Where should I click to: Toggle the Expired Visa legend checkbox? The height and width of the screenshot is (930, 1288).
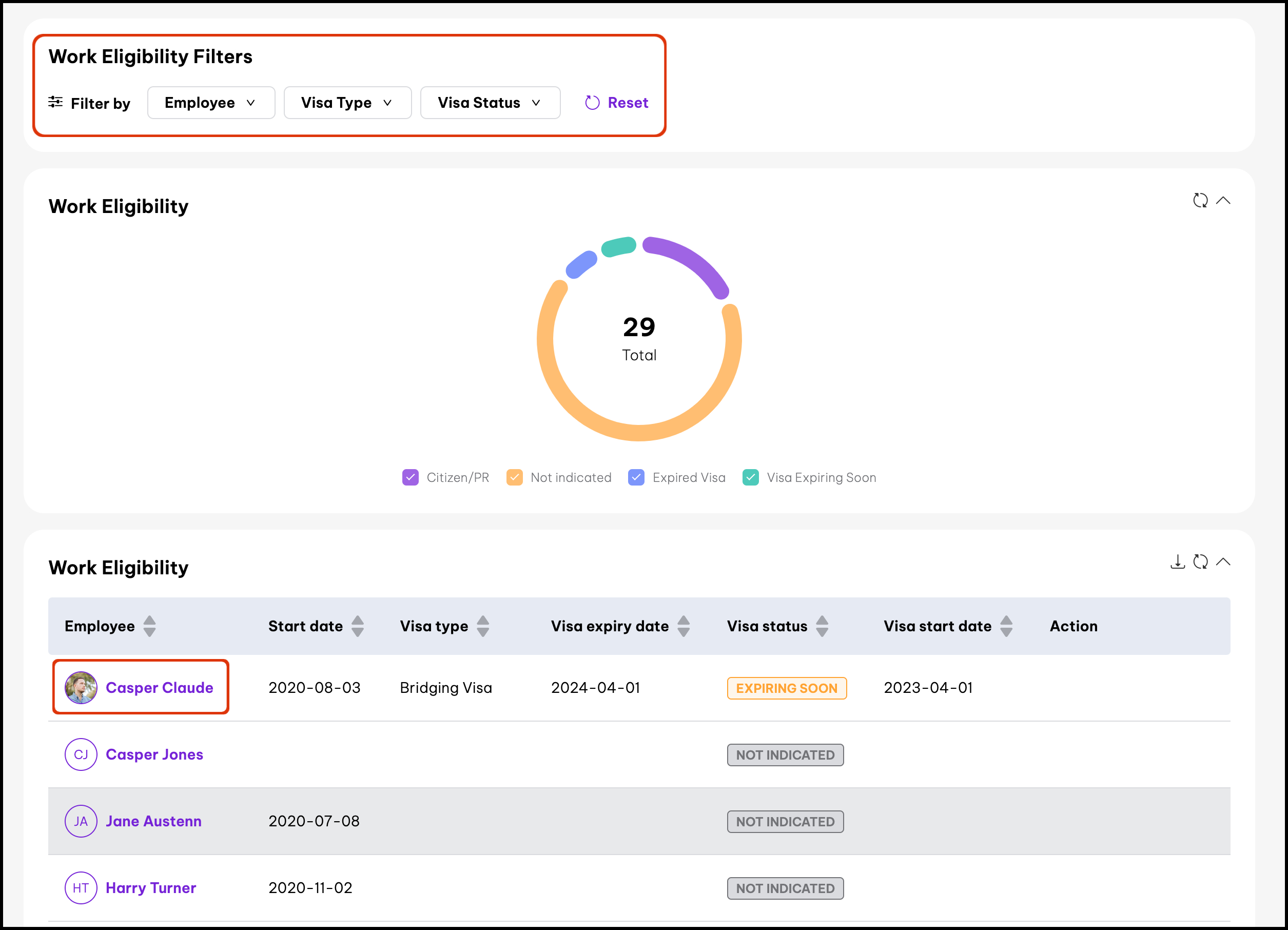tap(636, 477)
